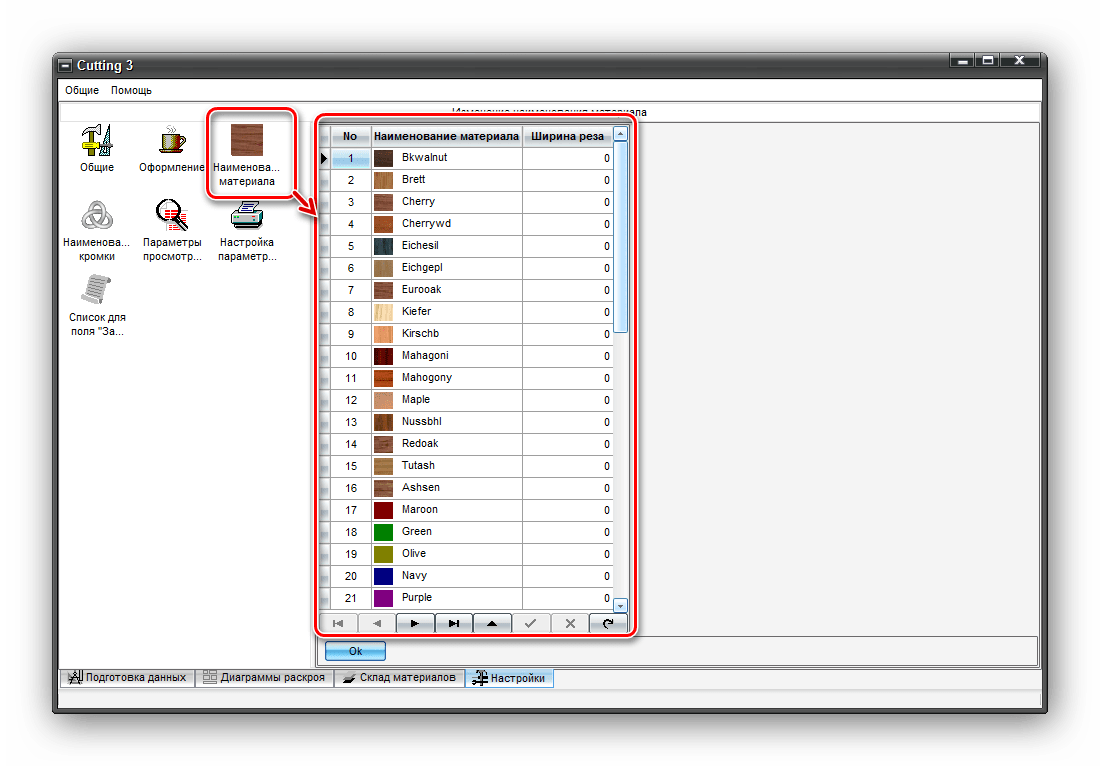Minimize the Cutting 3 window
The image size is (1100, 766).
point(962,60)
